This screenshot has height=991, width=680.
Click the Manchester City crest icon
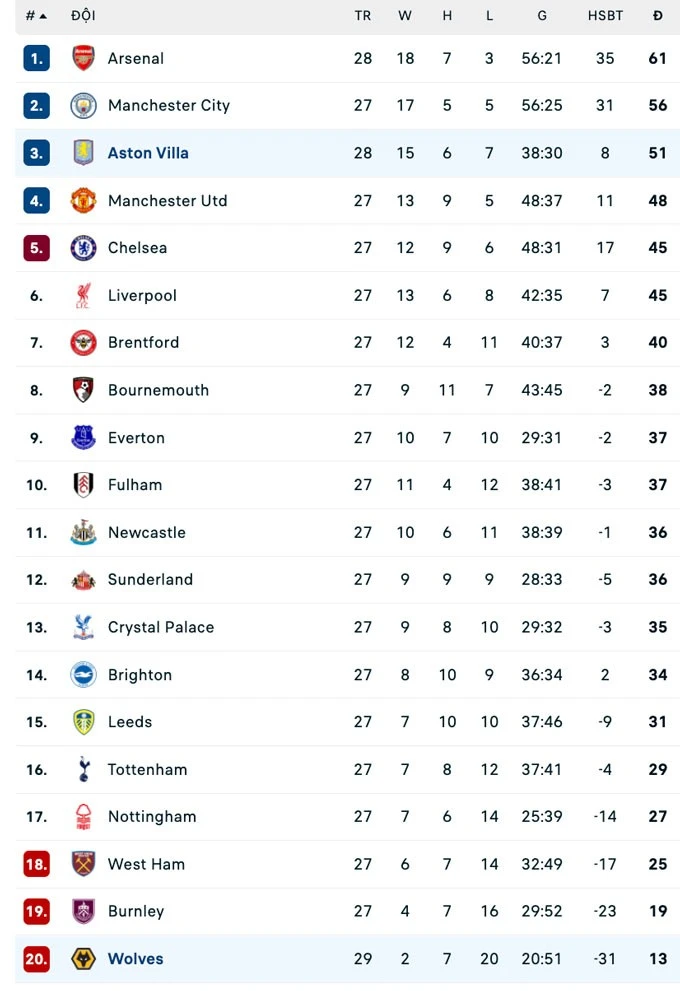click(83, 105)
